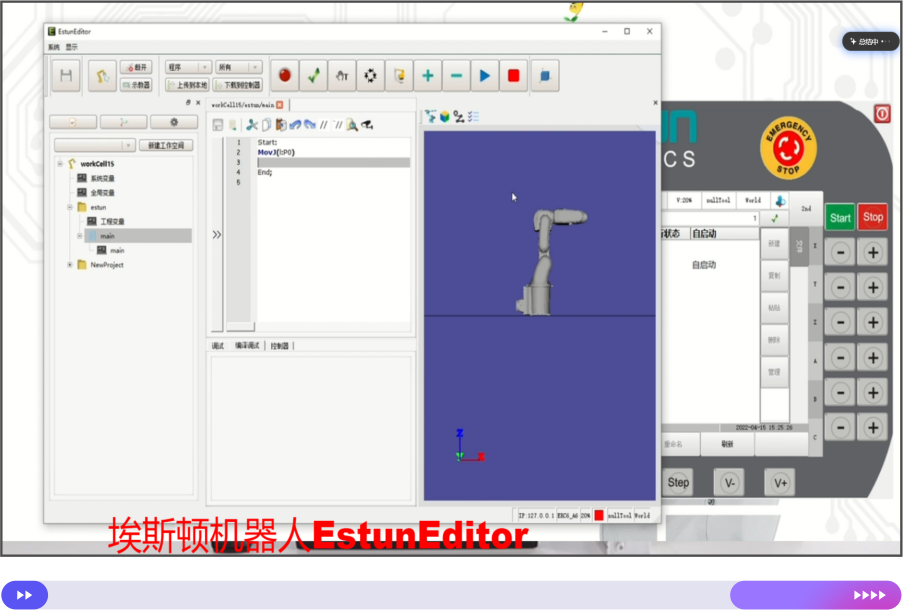The height and width of the screenshot is (610, 903).
Task: Open the 系统 menu
Action: [x=54, y=47]
